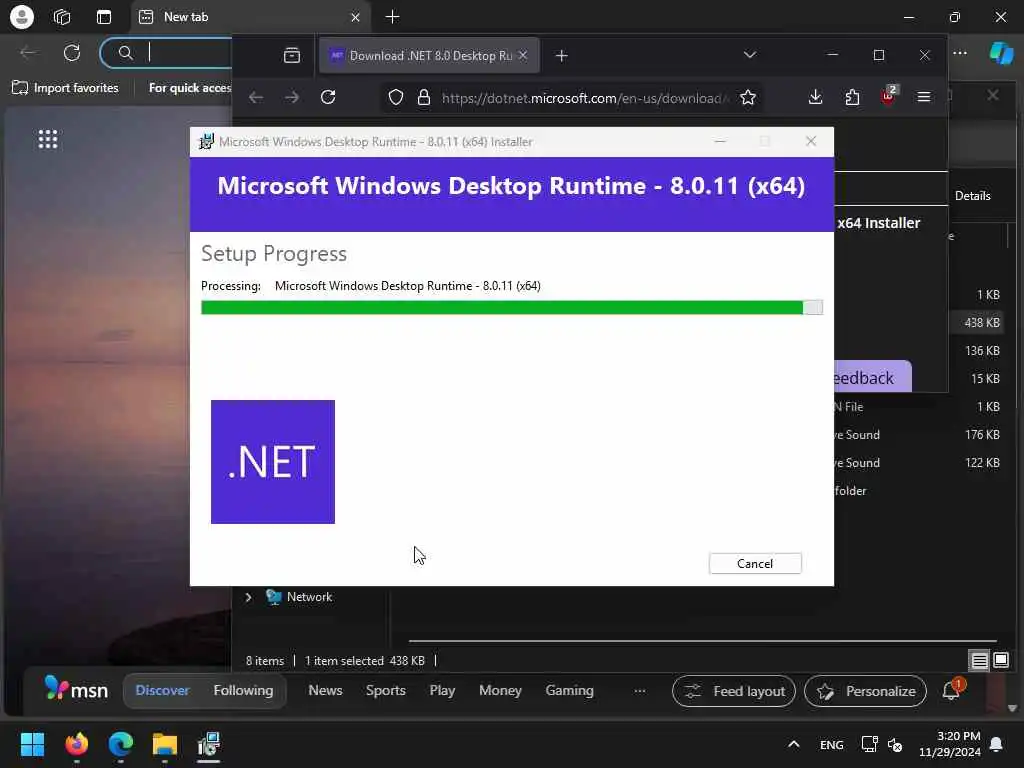Image resolution: width=1024 pixels, height=768 pixels.
Task: Open MSN notifications bell
Action: (952, 690)
